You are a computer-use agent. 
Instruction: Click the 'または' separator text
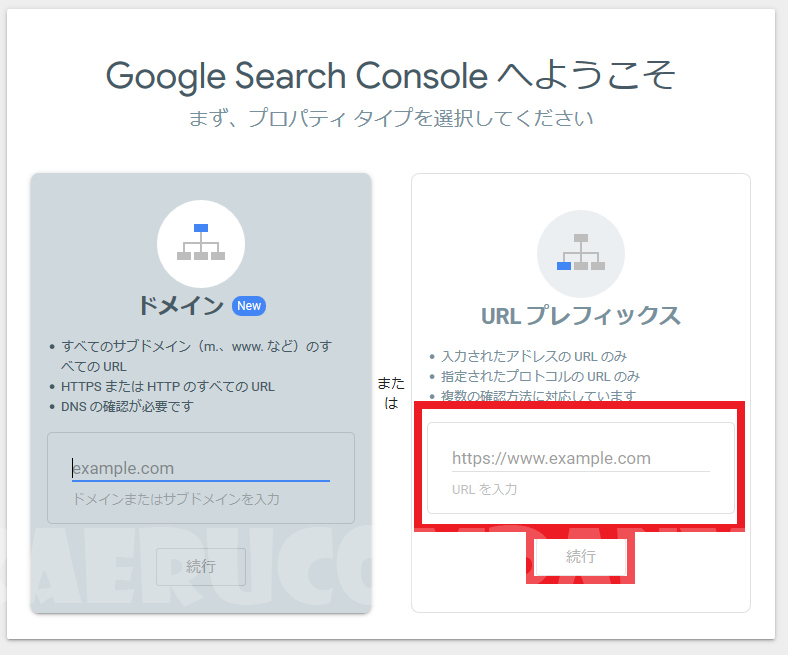point(391,393)
